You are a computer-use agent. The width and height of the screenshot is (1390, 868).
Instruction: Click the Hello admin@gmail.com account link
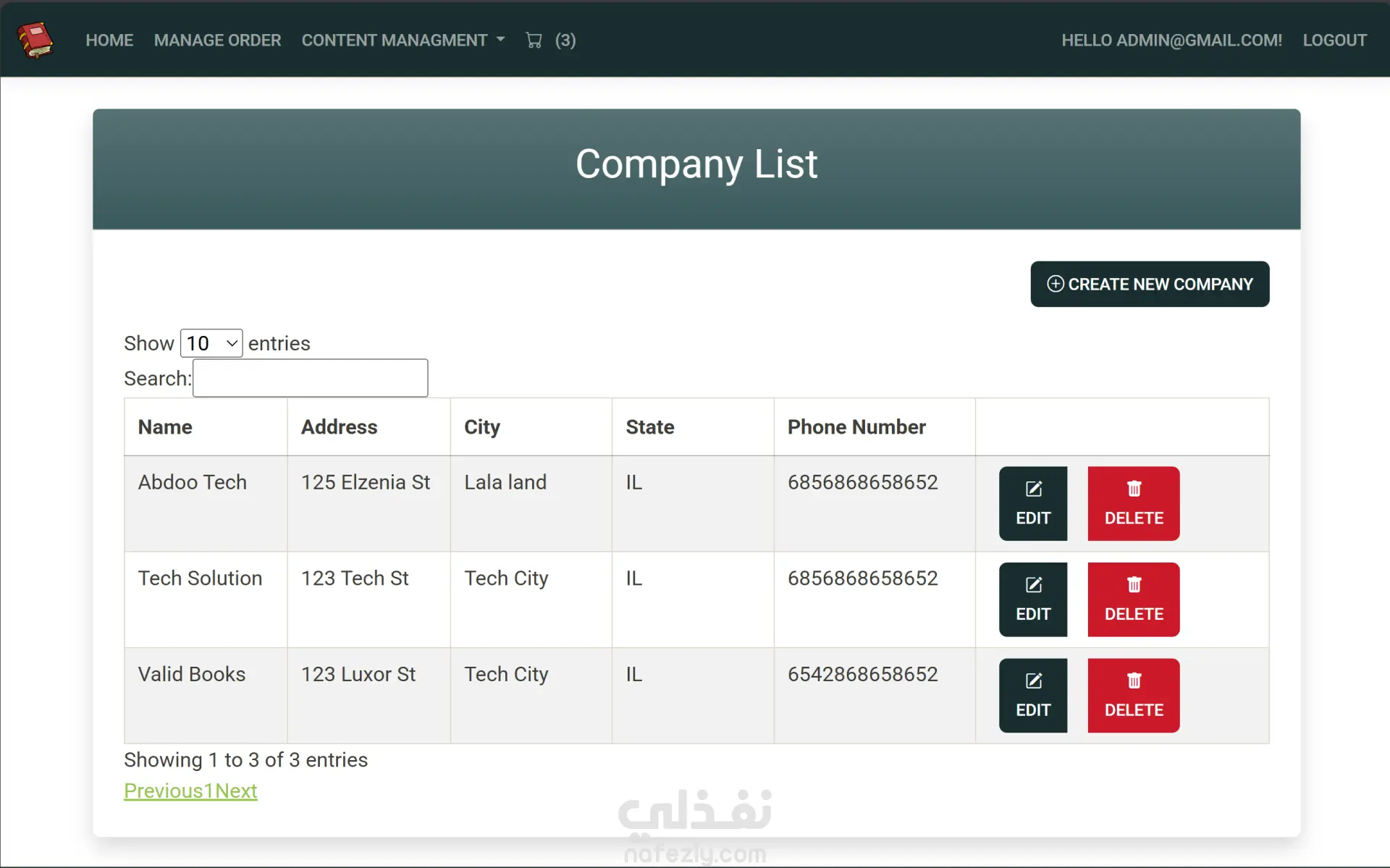[x=1171, y=41]
